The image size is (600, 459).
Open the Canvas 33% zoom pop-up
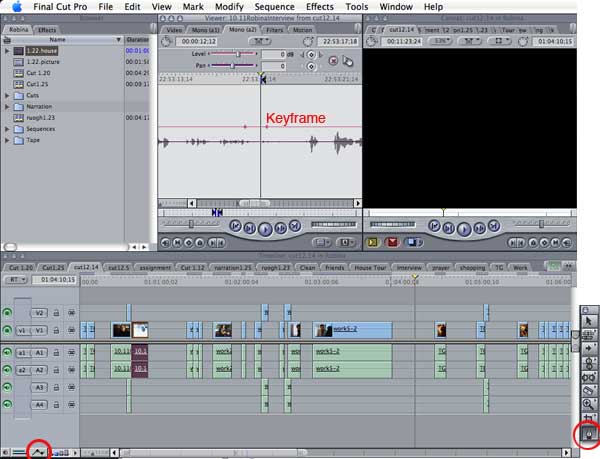click(441, 41)
